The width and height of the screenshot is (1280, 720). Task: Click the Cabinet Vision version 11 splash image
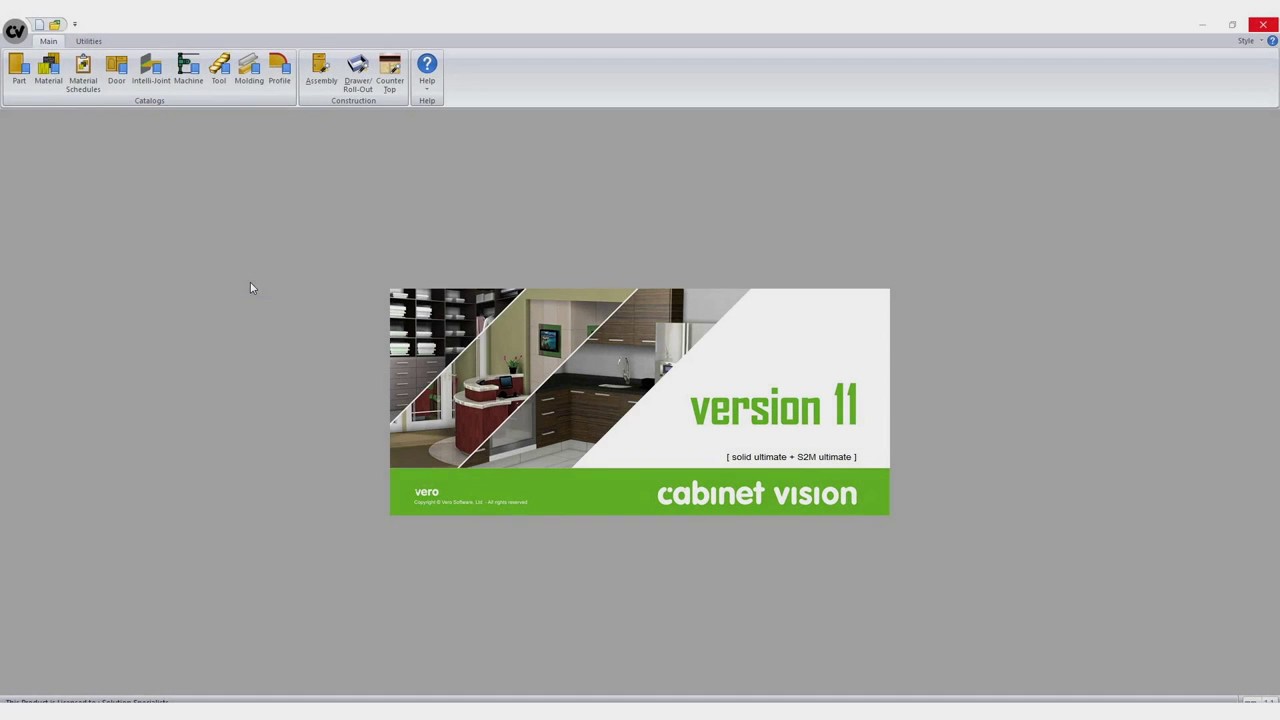639,402
